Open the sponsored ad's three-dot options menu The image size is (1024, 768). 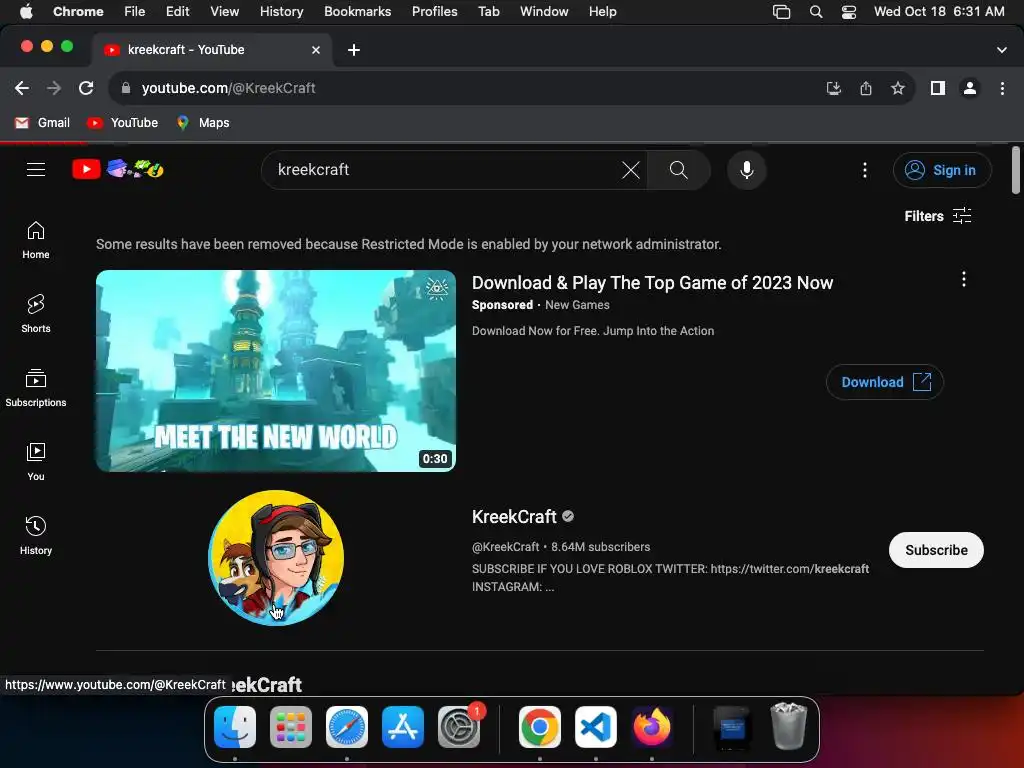coord(963,280)
